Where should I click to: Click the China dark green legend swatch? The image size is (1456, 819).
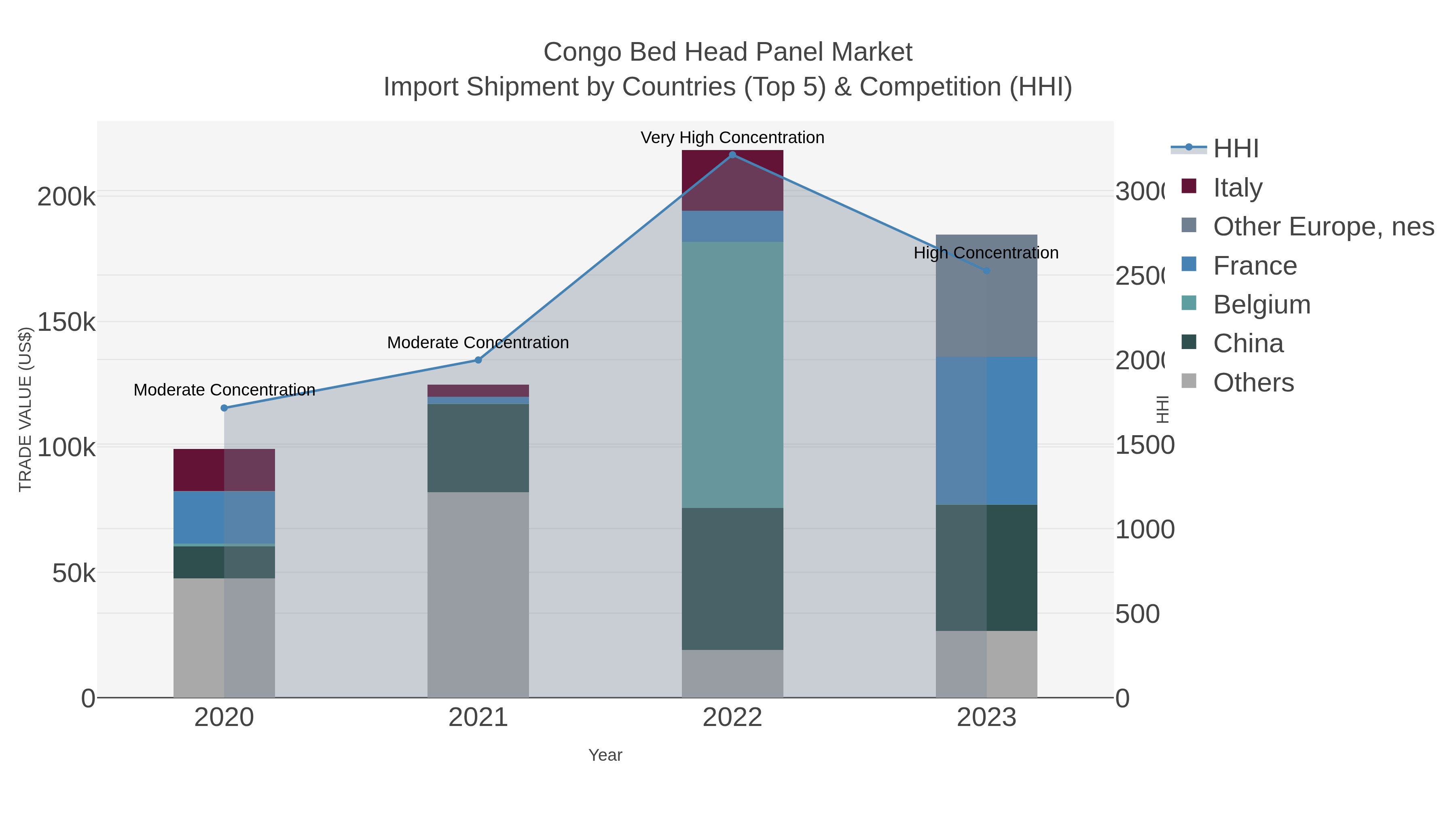[1189, 342]
